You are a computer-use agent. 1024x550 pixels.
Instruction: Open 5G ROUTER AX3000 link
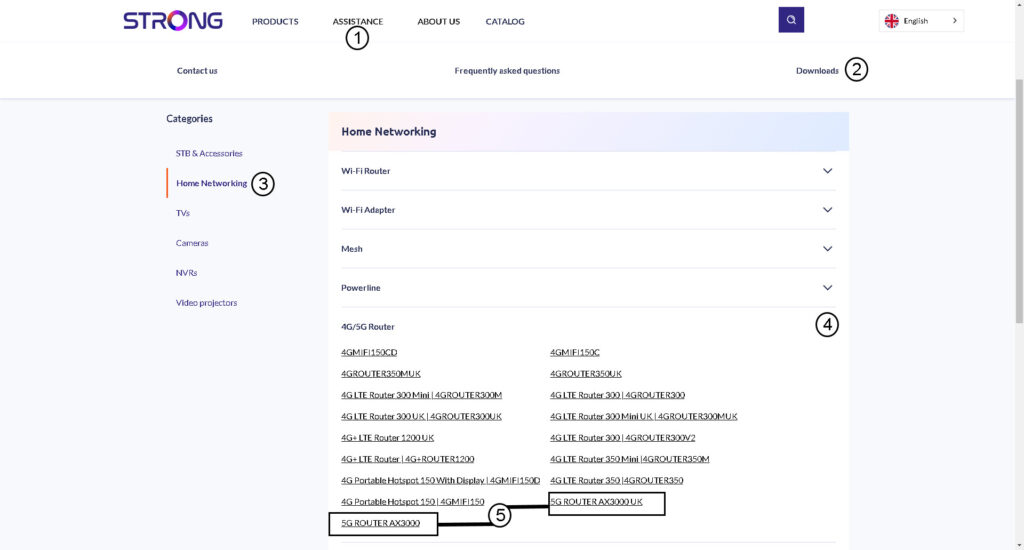coord(380,523)
